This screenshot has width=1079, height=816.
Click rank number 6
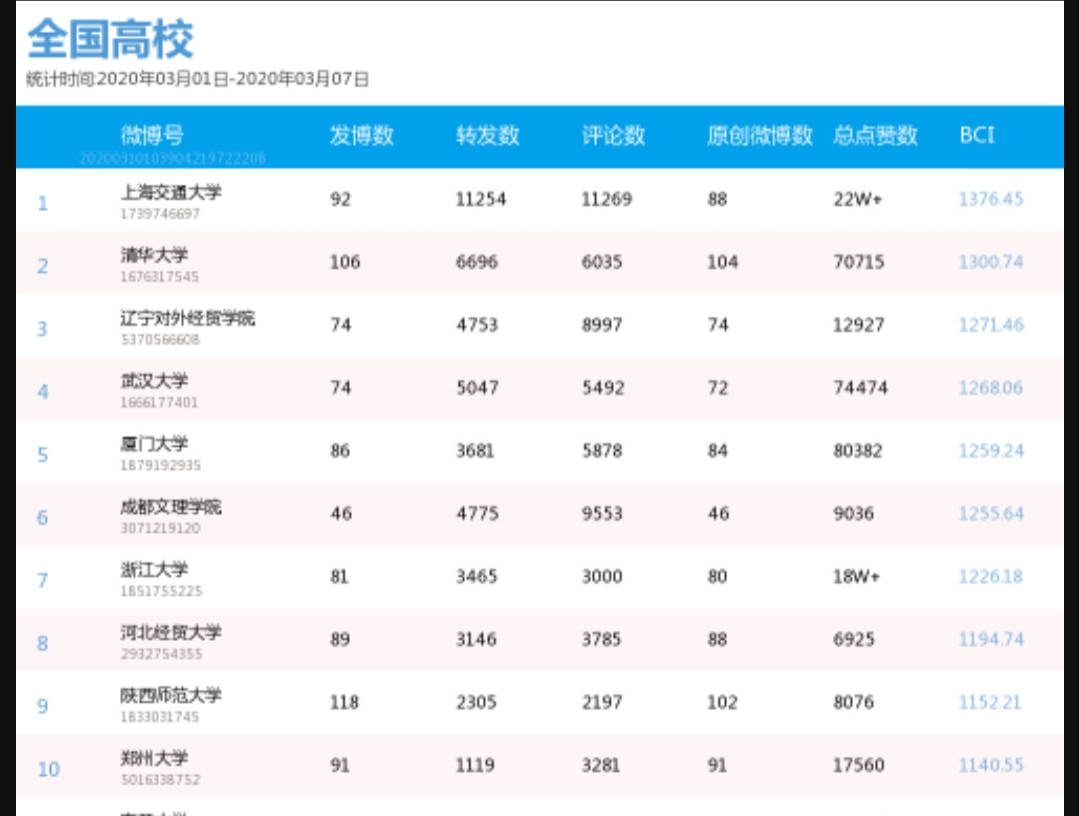pos(43,517)
